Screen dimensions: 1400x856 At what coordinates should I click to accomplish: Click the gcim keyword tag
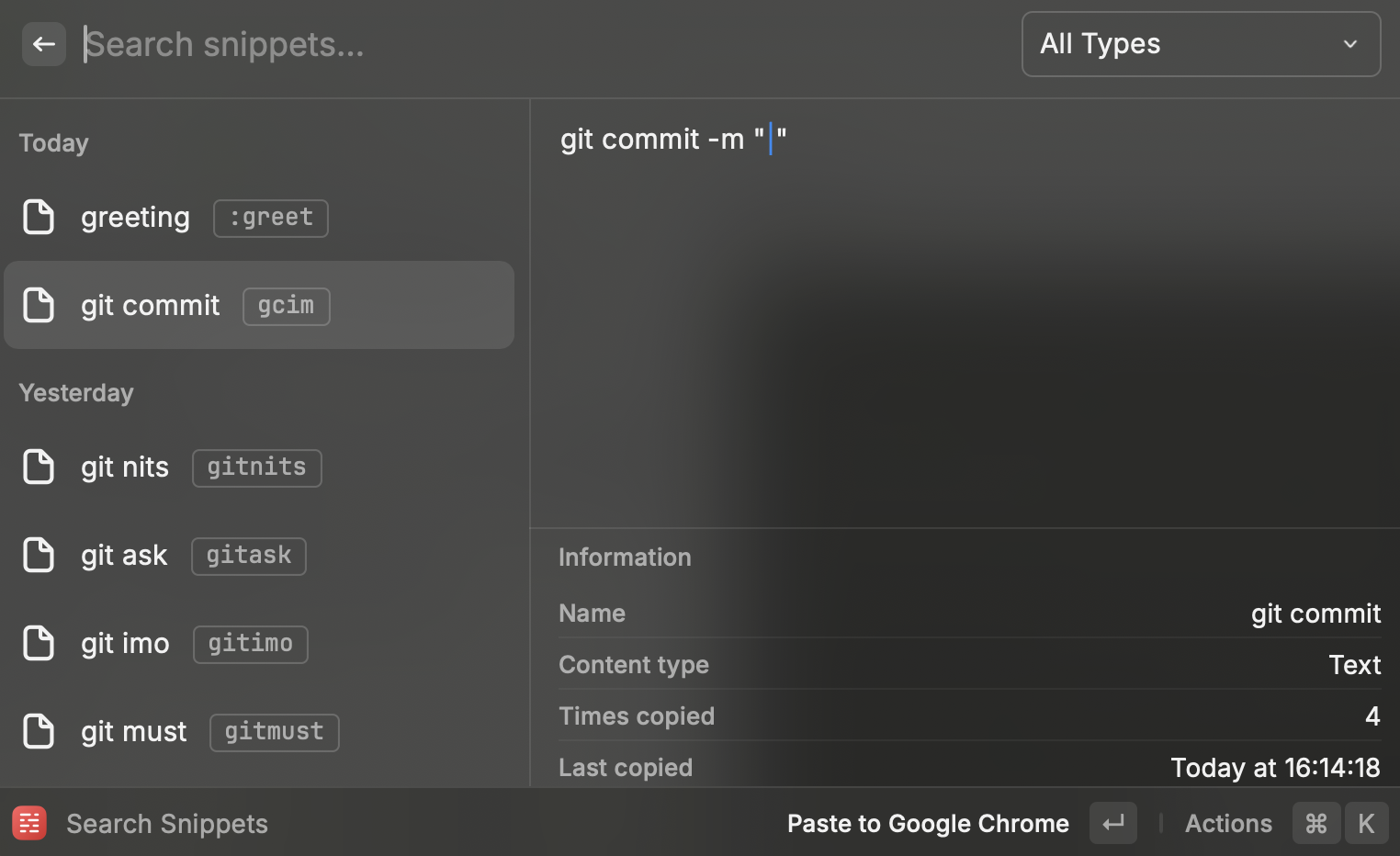tap(286, 306)
